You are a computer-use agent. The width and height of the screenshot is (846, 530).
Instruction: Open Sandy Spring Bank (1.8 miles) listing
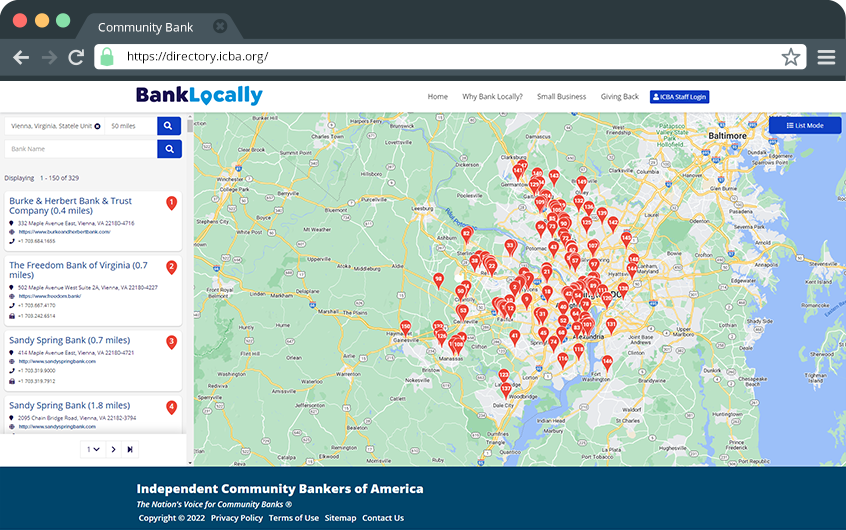[x=70, y=405]
